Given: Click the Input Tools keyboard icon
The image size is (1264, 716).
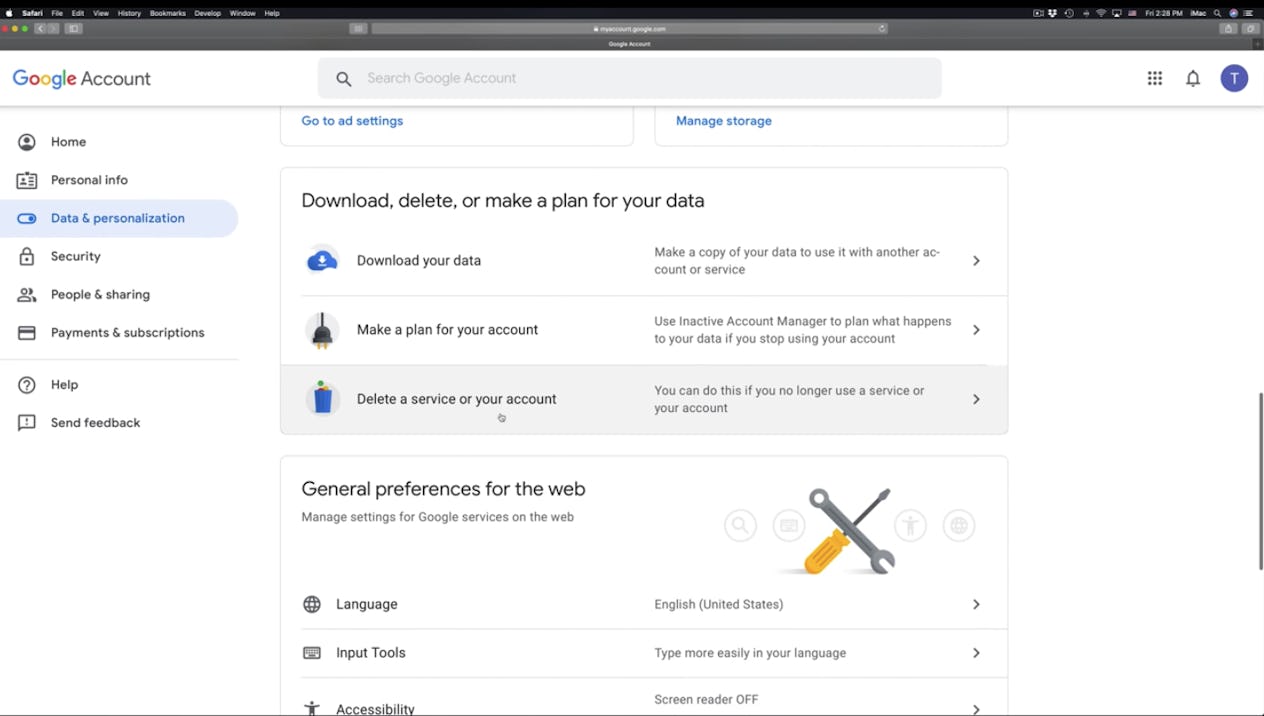Looking at the screenshot, I should pos(312,653).
